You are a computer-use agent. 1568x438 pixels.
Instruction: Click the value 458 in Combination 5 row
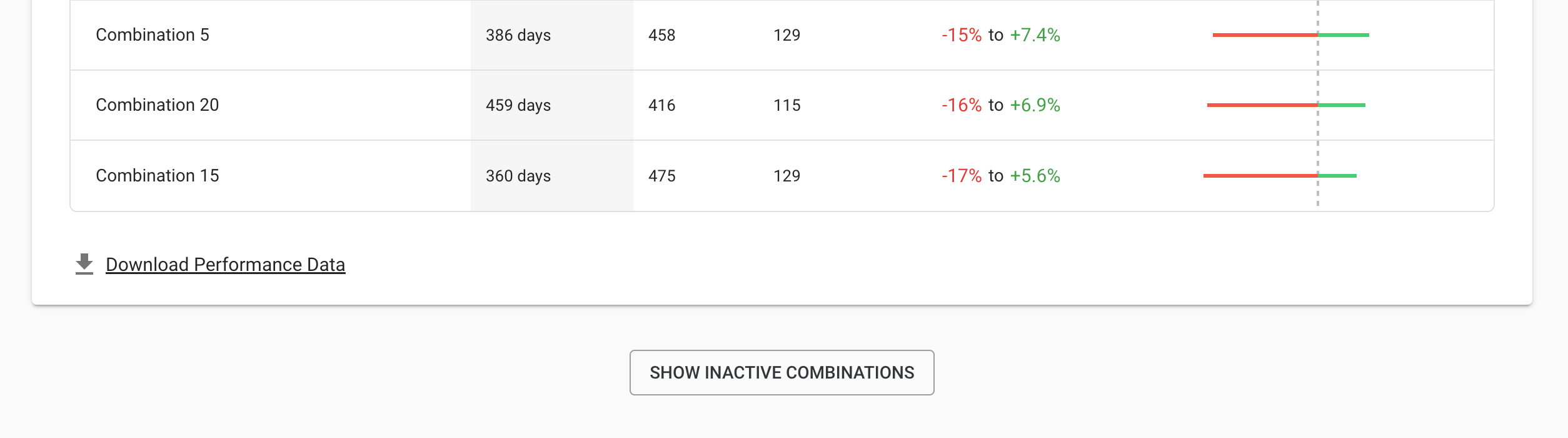pyautogui.click(x=662, y=35)
